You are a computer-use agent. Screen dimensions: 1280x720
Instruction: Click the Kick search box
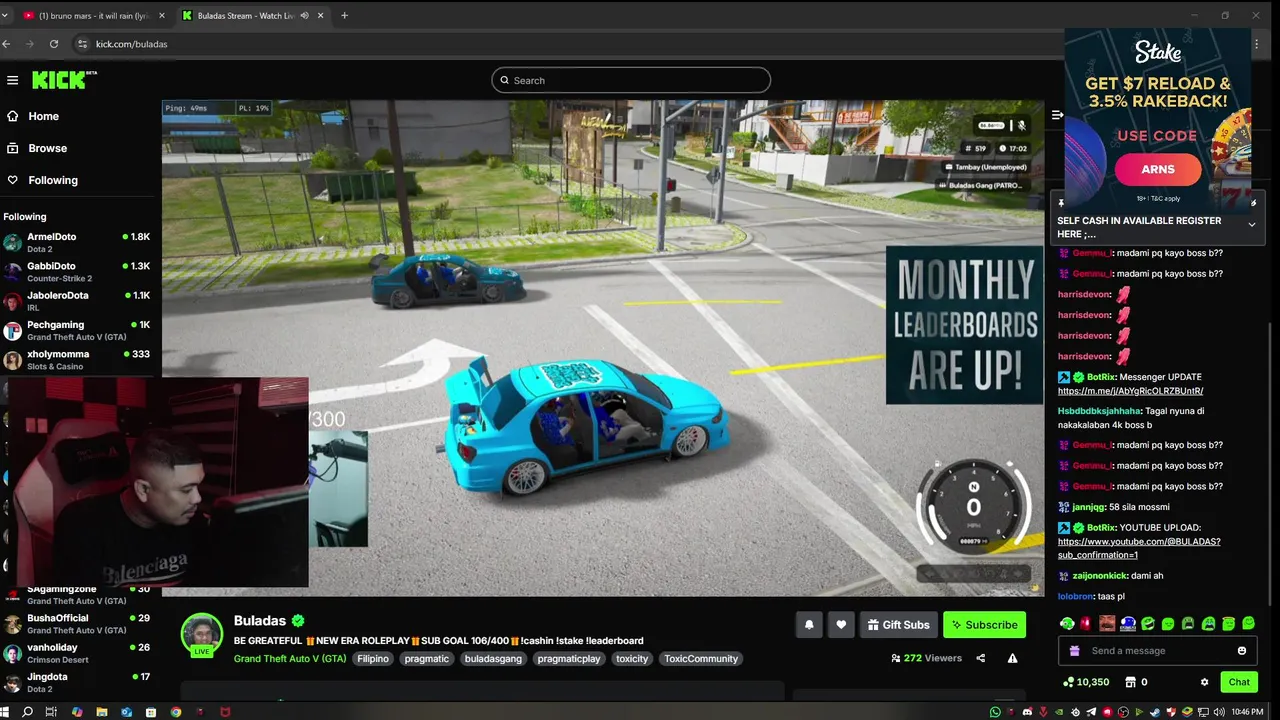(631, 80)
